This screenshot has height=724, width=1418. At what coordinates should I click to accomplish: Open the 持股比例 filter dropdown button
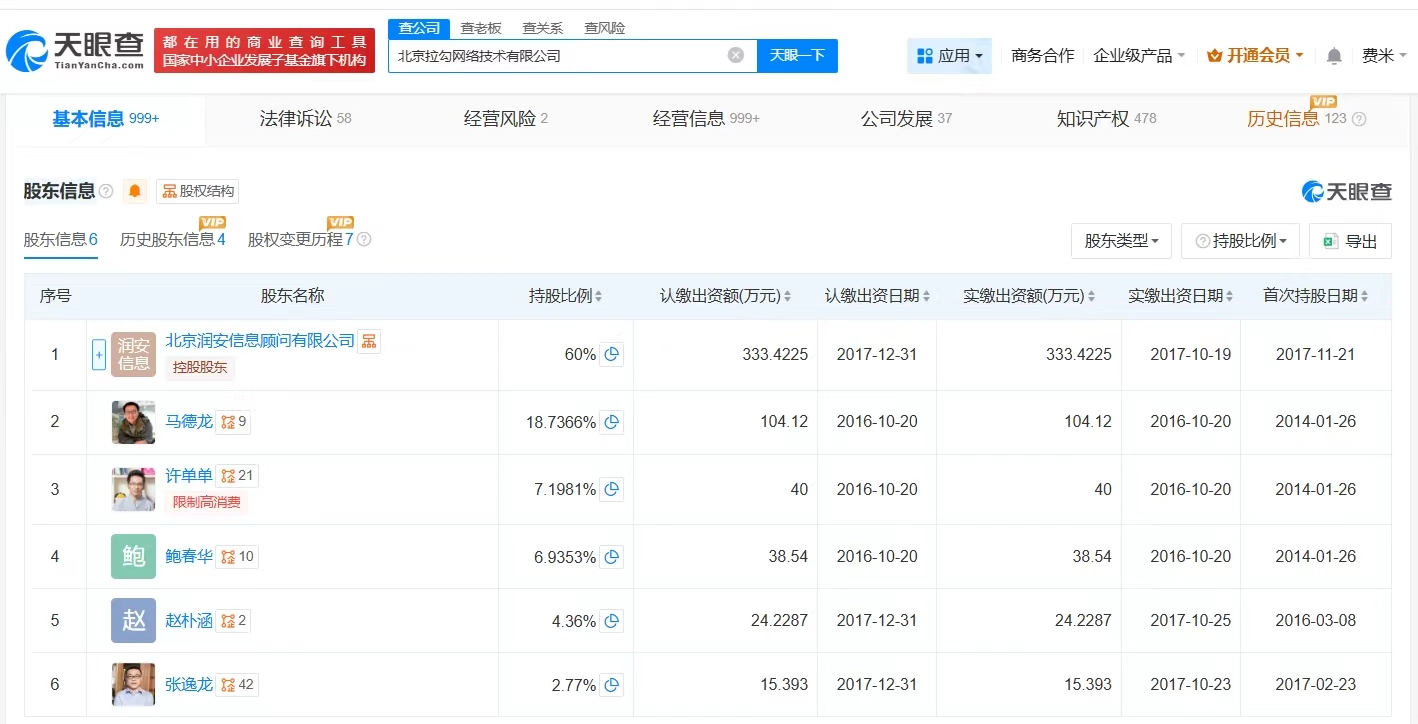tap(1241, 241)
